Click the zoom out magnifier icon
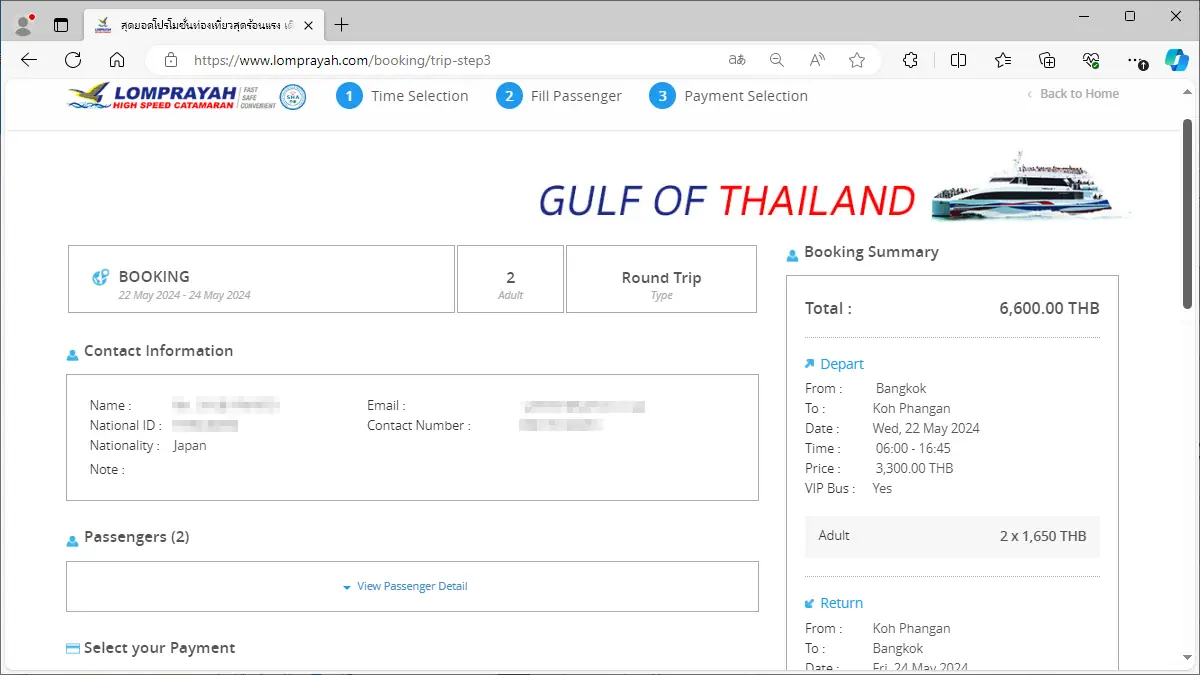This screenshot has width=1200, height=675. point(777,60)
